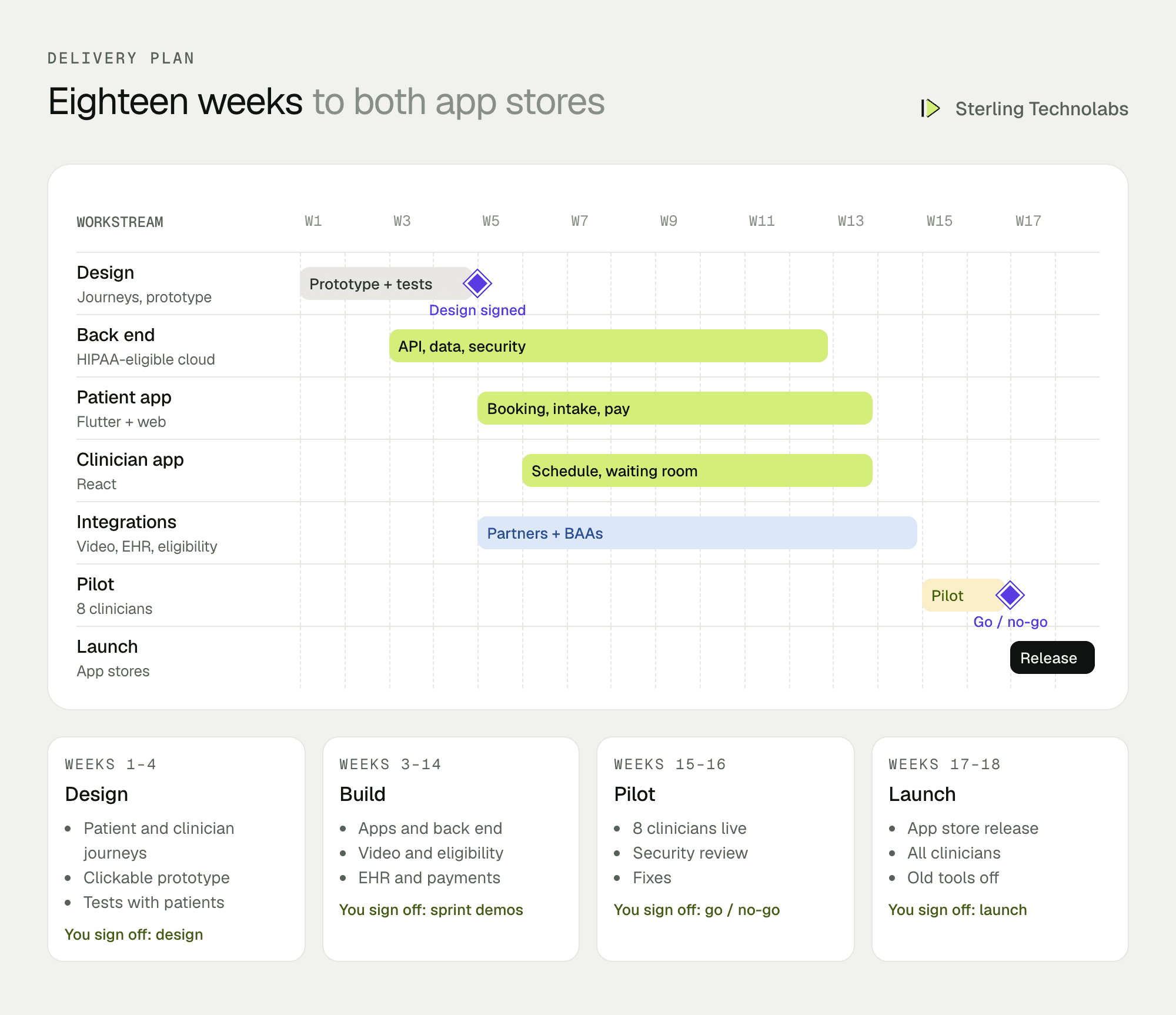Select the Booking, intake, pay bar

coord(674,408)
